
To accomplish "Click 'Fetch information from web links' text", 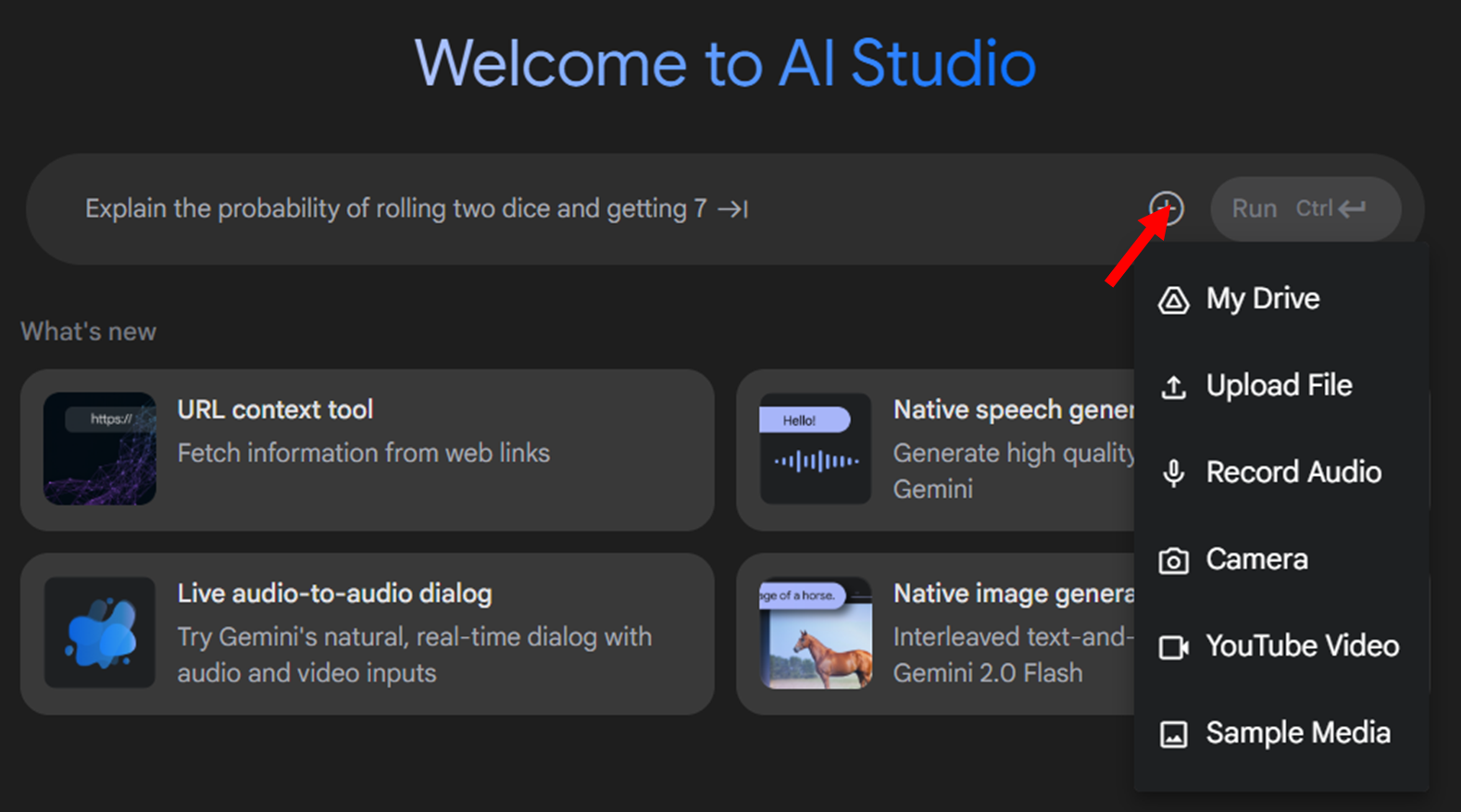I will click(x=363, y=453).
